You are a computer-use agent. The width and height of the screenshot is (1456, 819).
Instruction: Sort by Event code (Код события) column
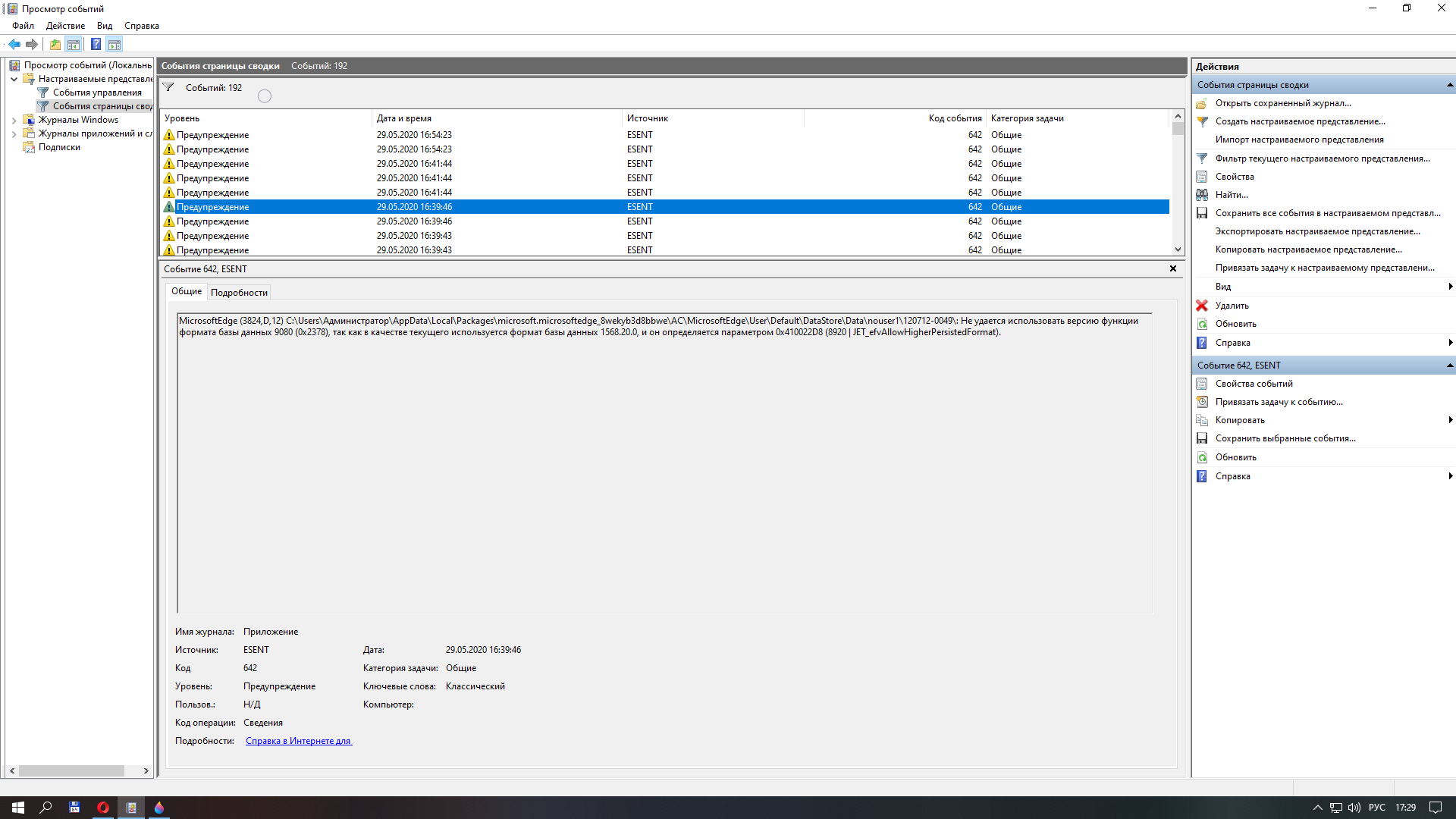[x=895, y=118]
